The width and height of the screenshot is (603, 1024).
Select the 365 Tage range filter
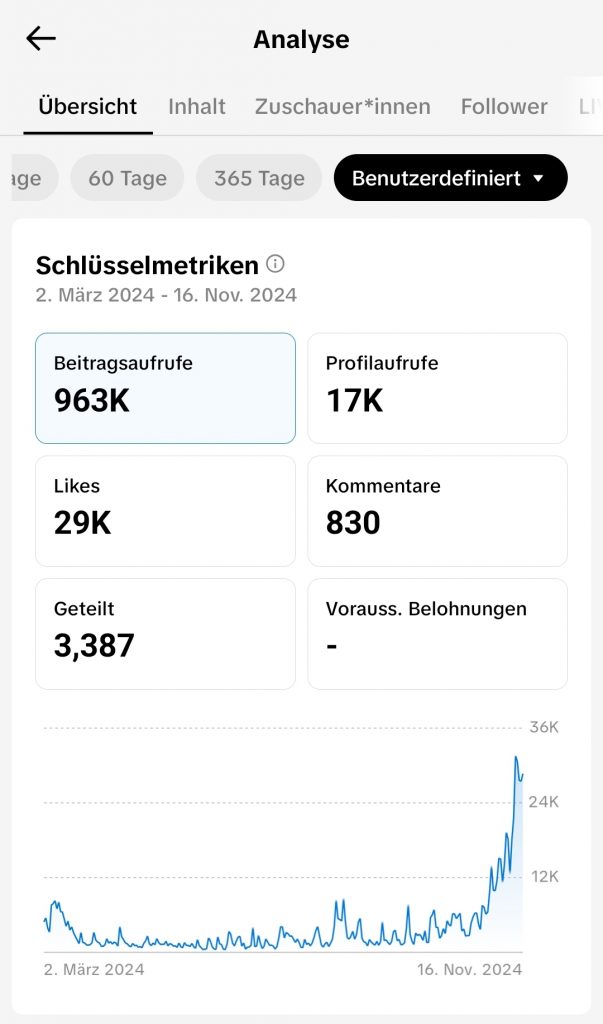coord(259,178)
